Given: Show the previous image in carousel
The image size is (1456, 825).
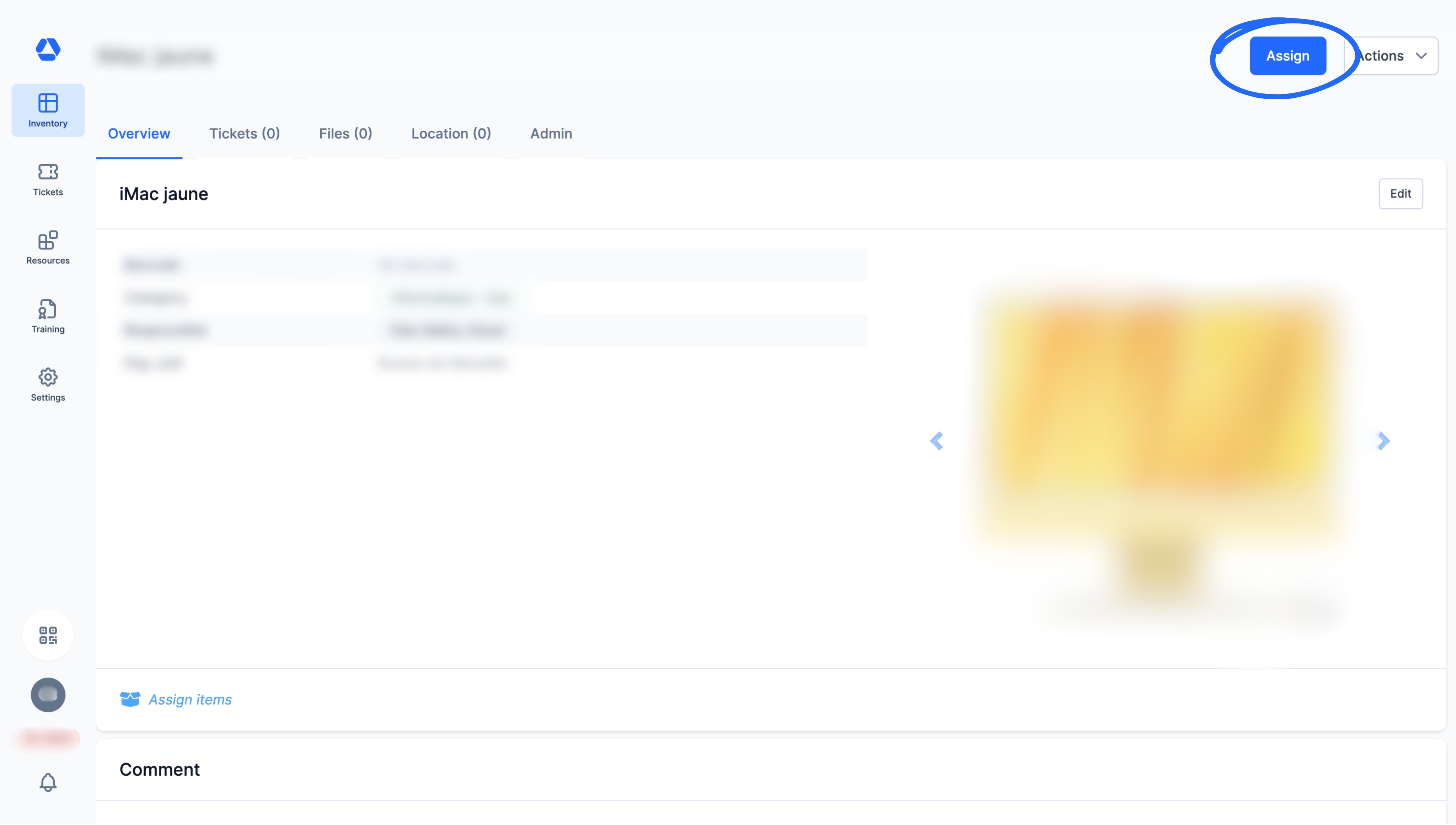Looking at the screenshot, I should 937,441.
